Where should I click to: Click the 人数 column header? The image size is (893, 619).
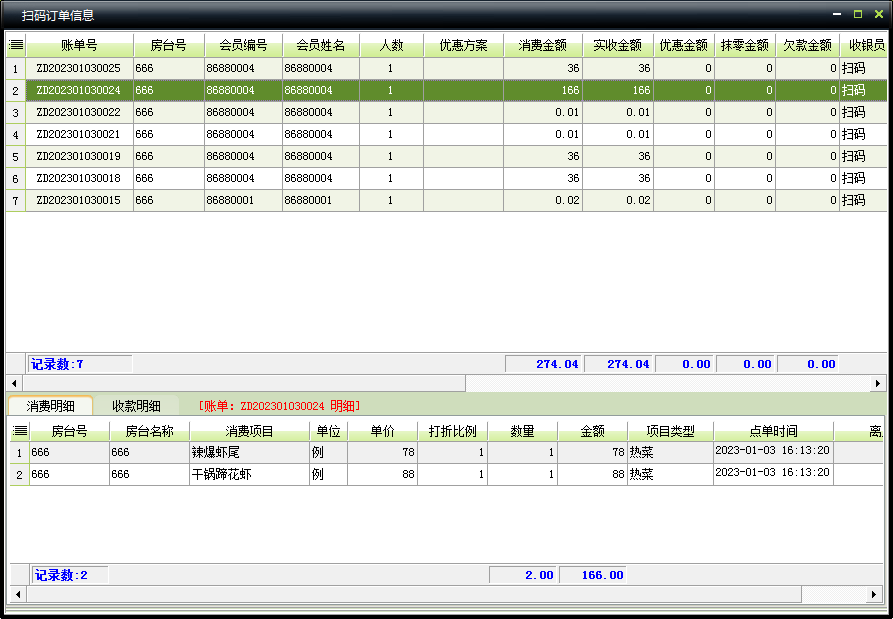point(391,45)
